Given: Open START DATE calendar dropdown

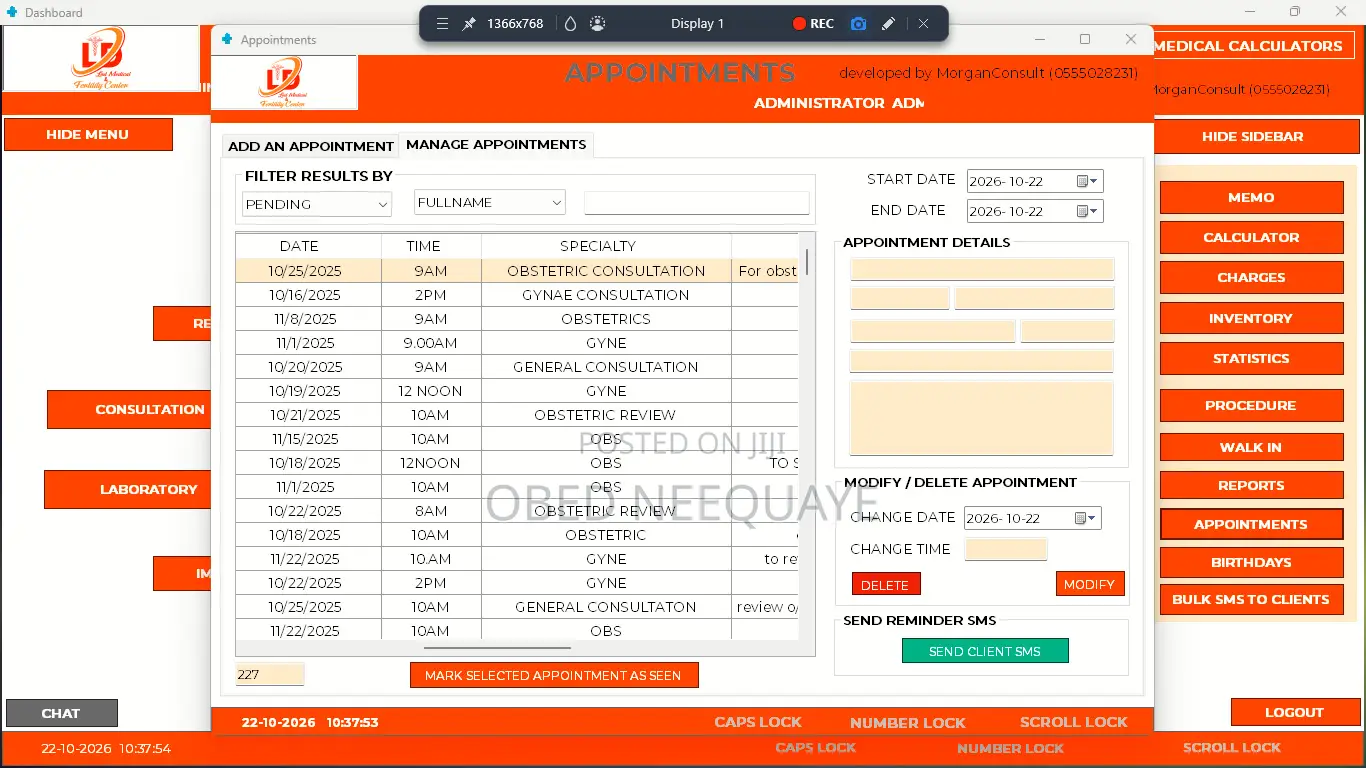Looking at the screenshot, I should point(1088,181).
